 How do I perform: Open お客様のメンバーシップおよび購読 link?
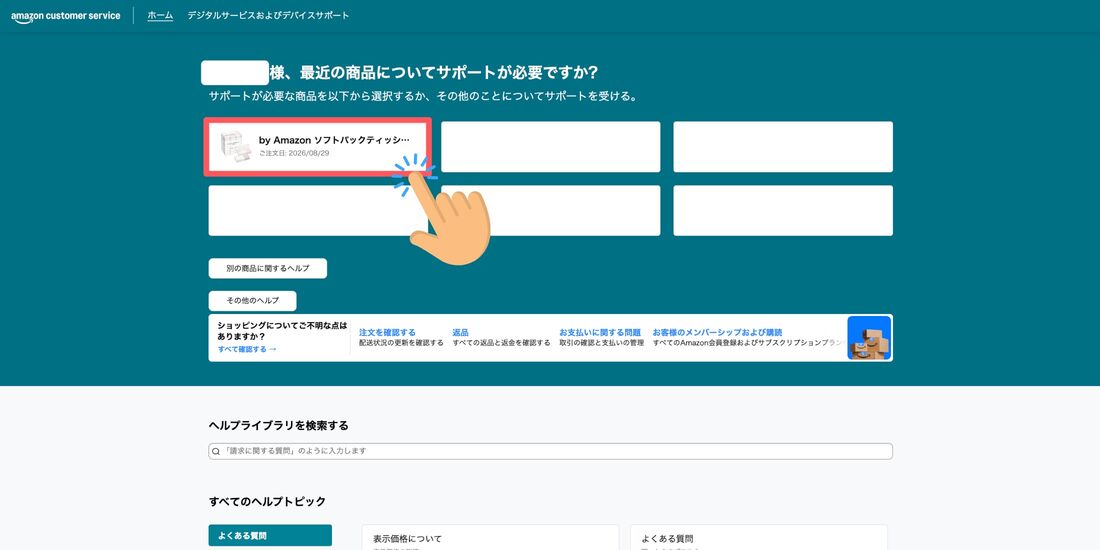click(717, 333)
